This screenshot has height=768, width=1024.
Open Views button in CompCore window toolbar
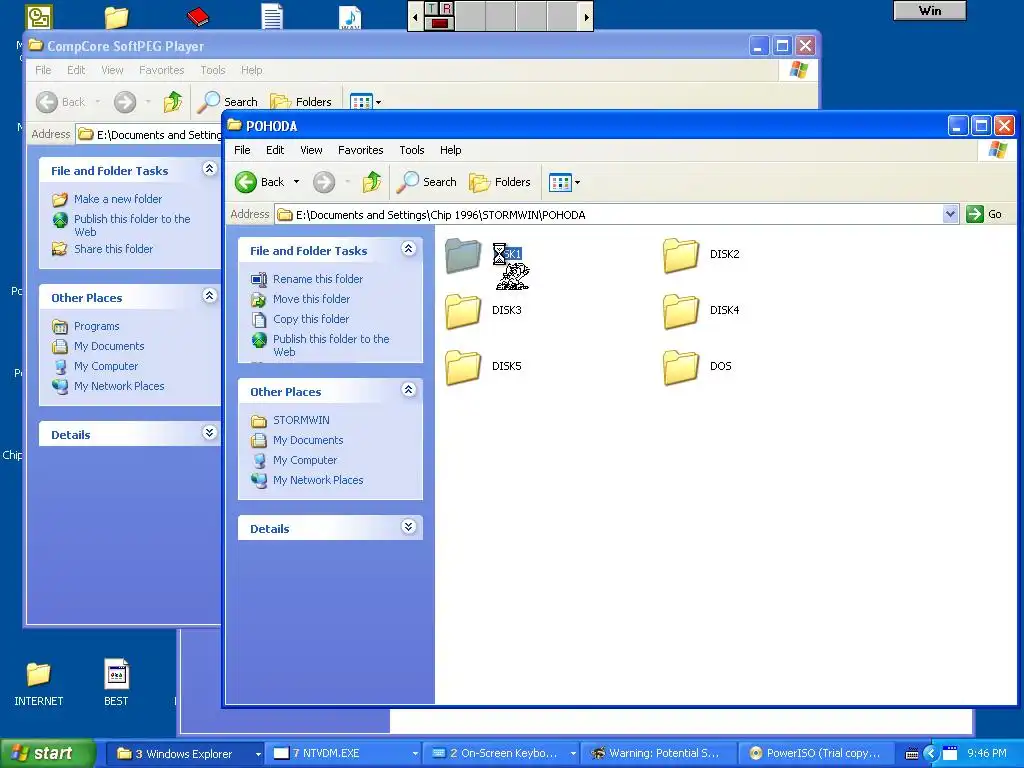pos(361,102)
